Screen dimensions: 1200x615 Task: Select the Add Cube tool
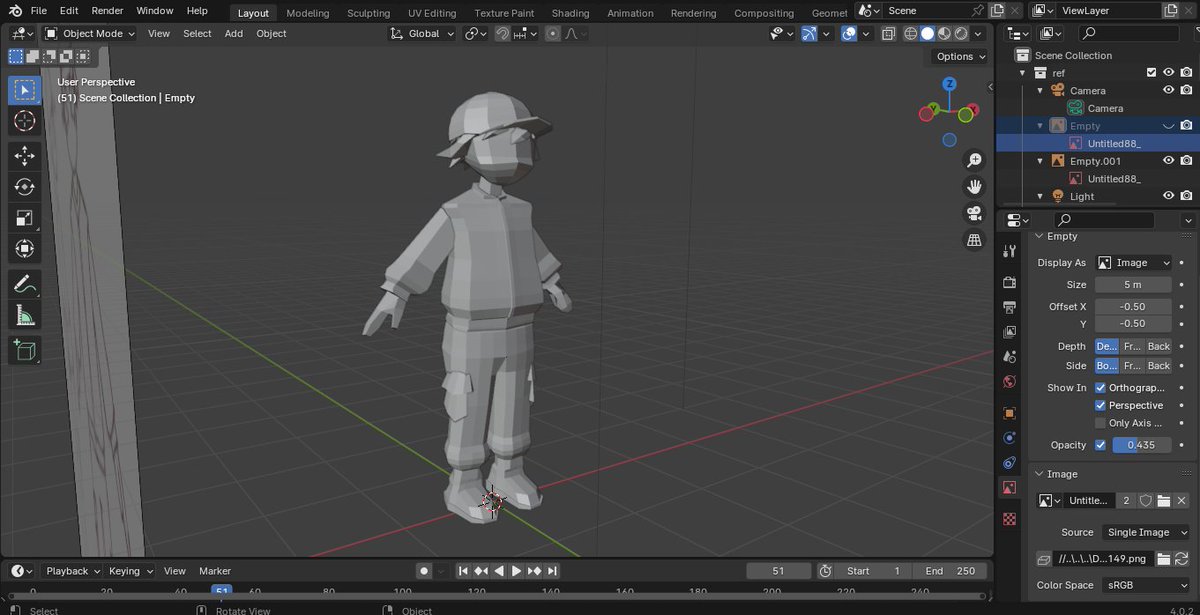(x=25, y=350)
